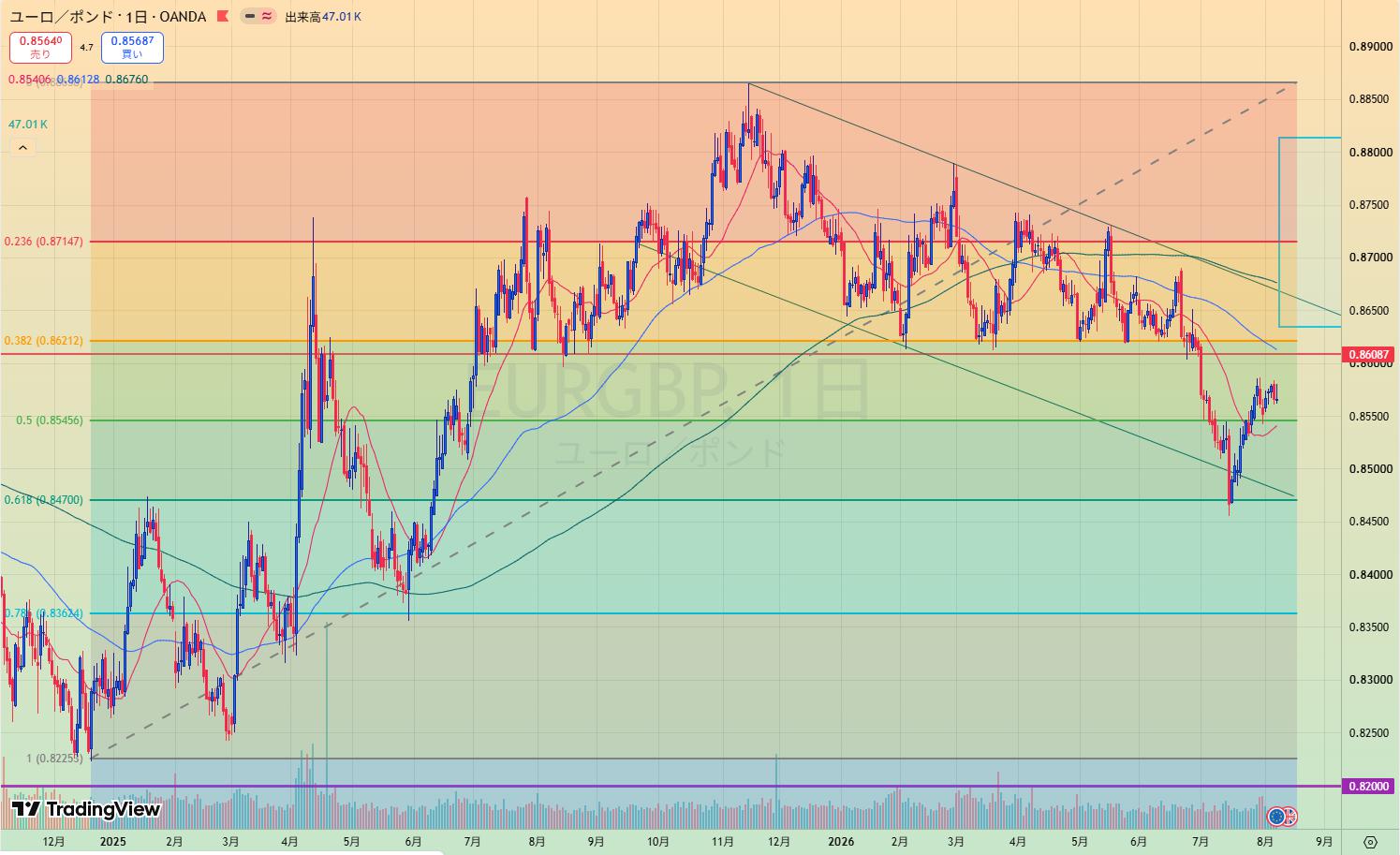Click the Fibonacci 0.618 (0.84700) label
1400x855 pixels.
44,500
